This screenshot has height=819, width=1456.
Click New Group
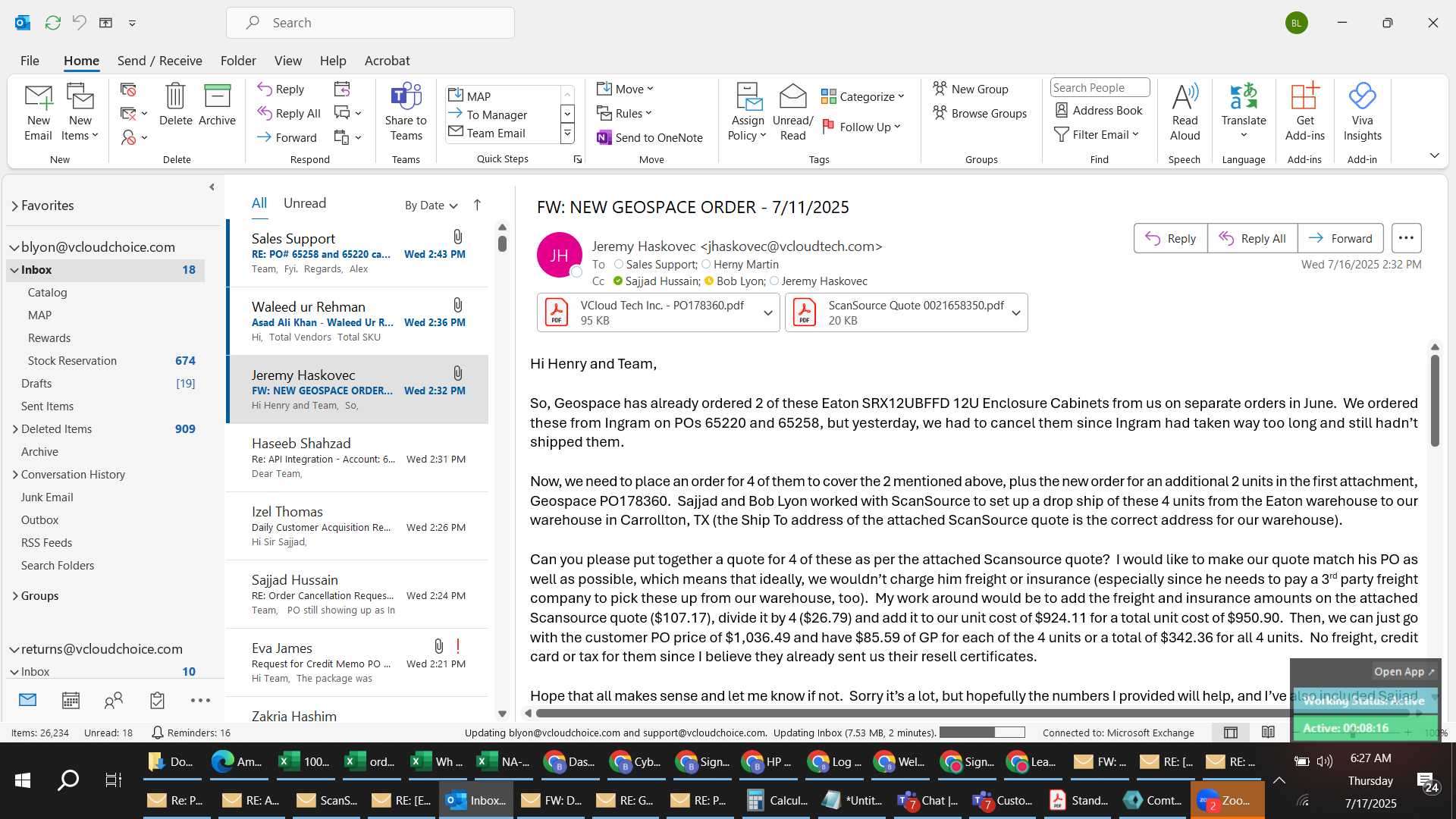[970, 89]
